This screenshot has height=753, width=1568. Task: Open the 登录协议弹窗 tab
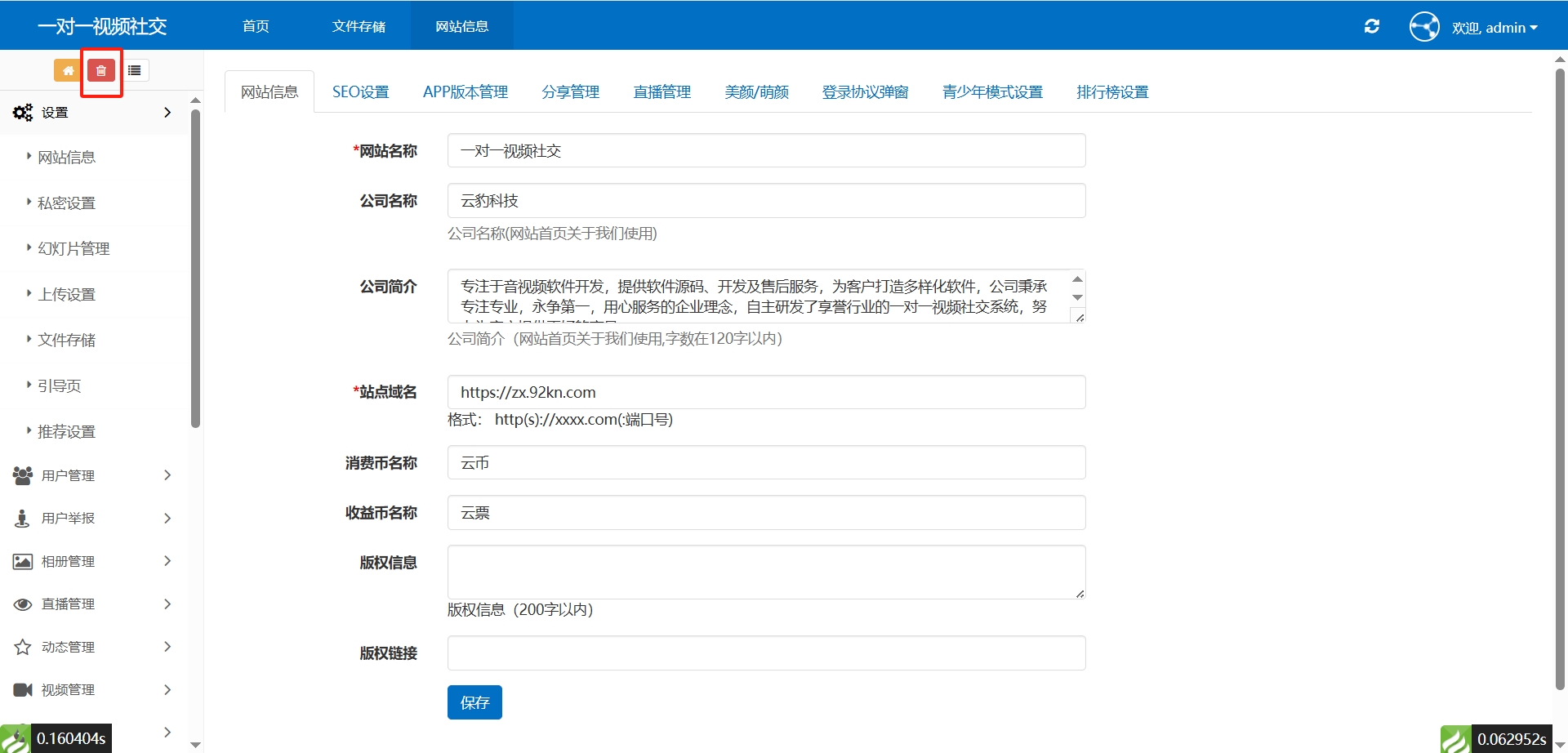866,92
